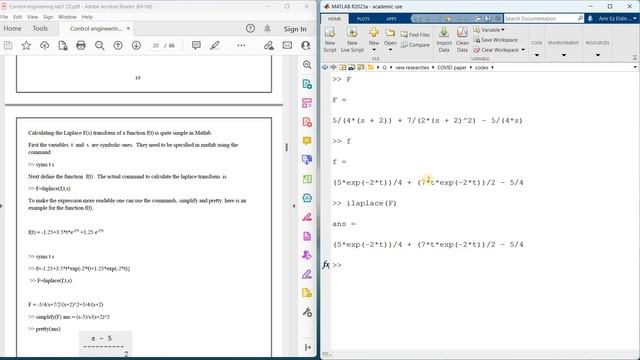Open the Fill & Sign pen tool in pane
This screenshot has height=360, width=640.
(x=307, y=274)
